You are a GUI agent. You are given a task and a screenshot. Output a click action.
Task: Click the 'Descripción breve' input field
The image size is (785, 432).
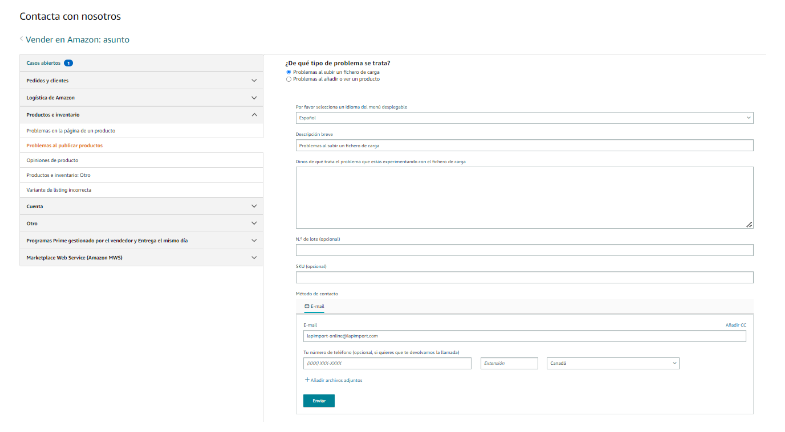tap(524, 145)
